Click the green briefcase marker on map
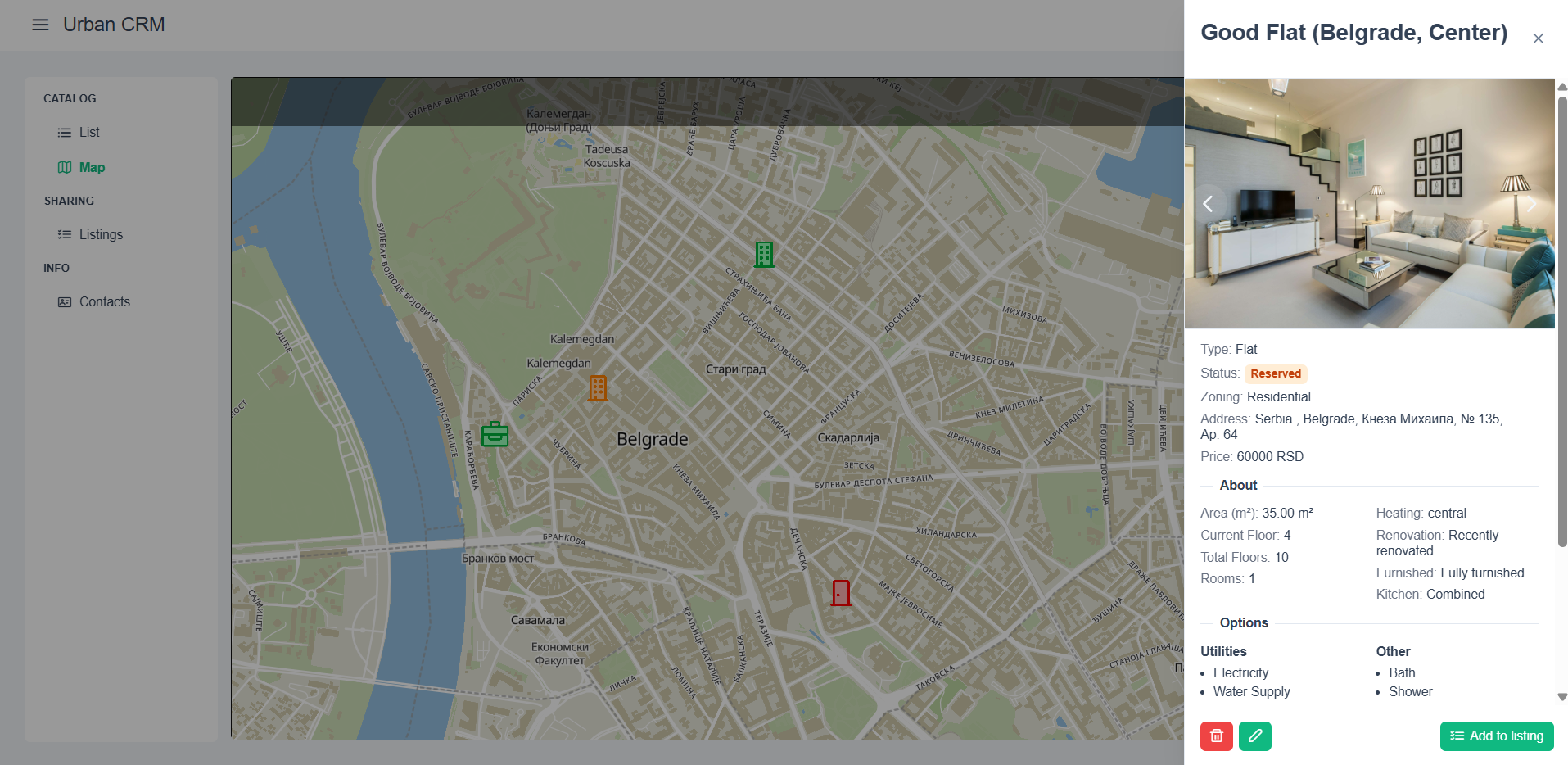The width and height of the screenshot is (1568, 765). pyautogui.click(x=495, y=434)
